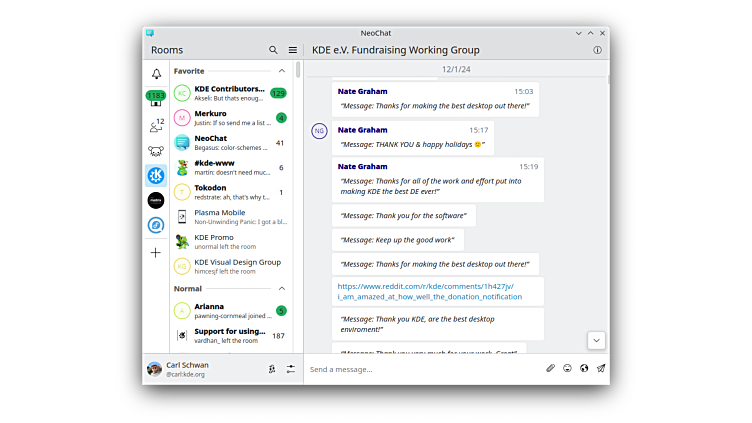752x423 pixels.
Task: Collapse the Normal rooms section
Action: [x=282, y=289]
